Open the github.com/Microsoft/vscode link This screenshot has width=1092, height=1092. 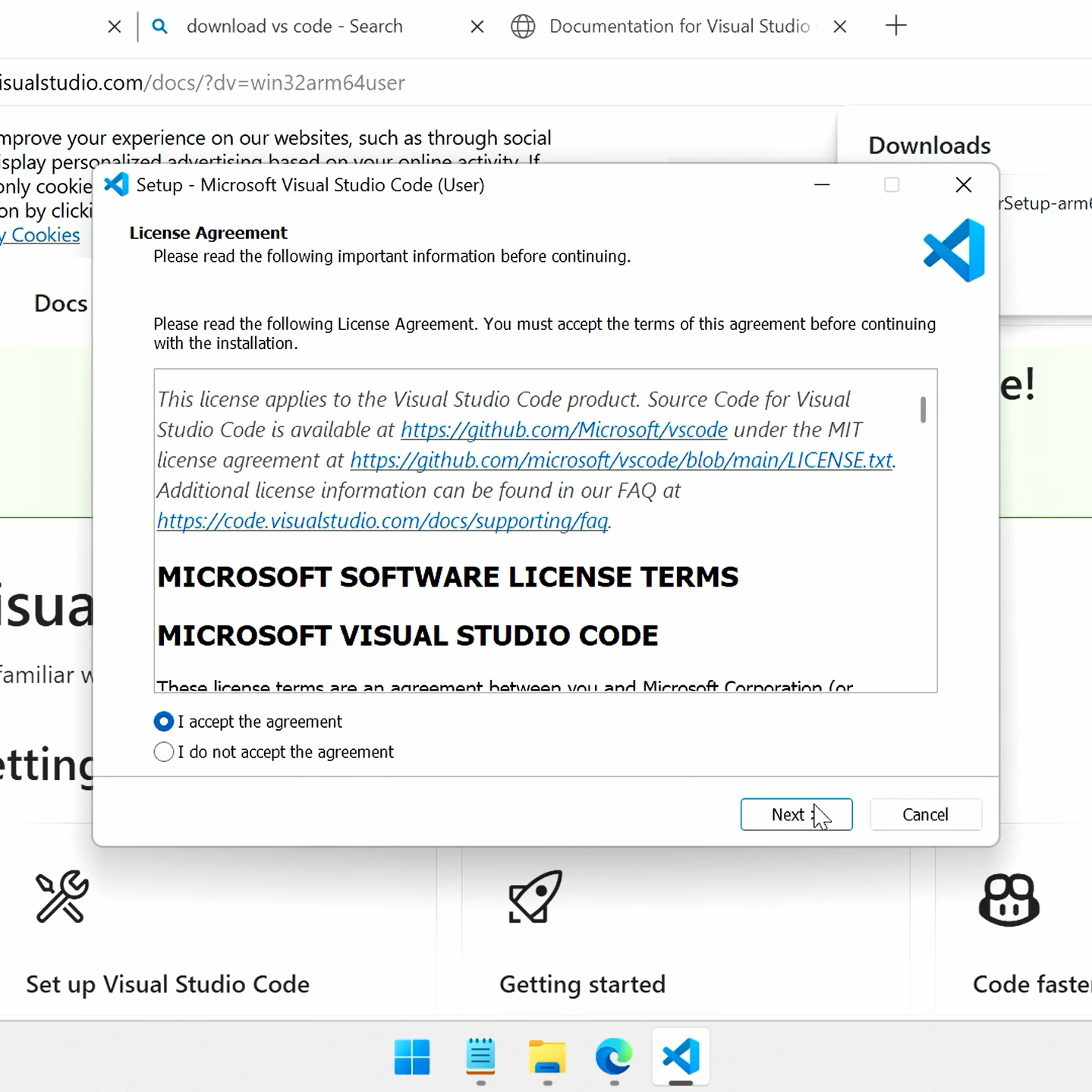click(x=564, y=430)
